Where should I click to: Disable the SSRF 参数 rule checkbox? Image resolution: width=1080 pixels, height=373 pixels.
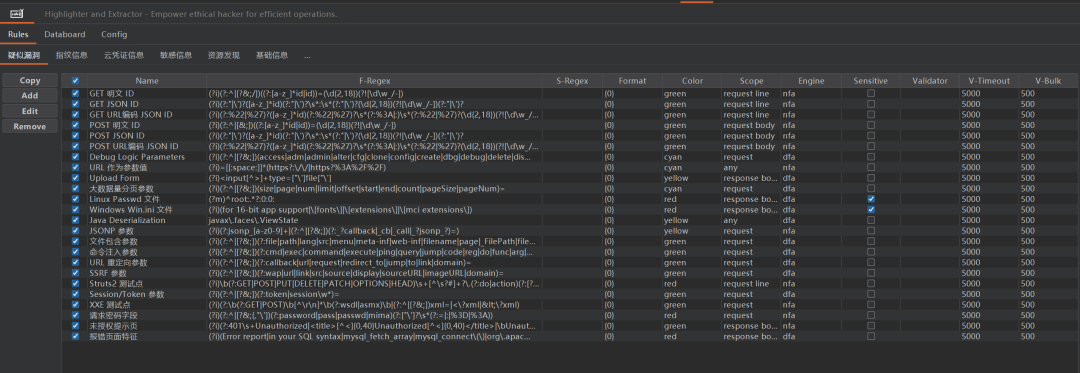pyautogui.click(x=75, y=273)
